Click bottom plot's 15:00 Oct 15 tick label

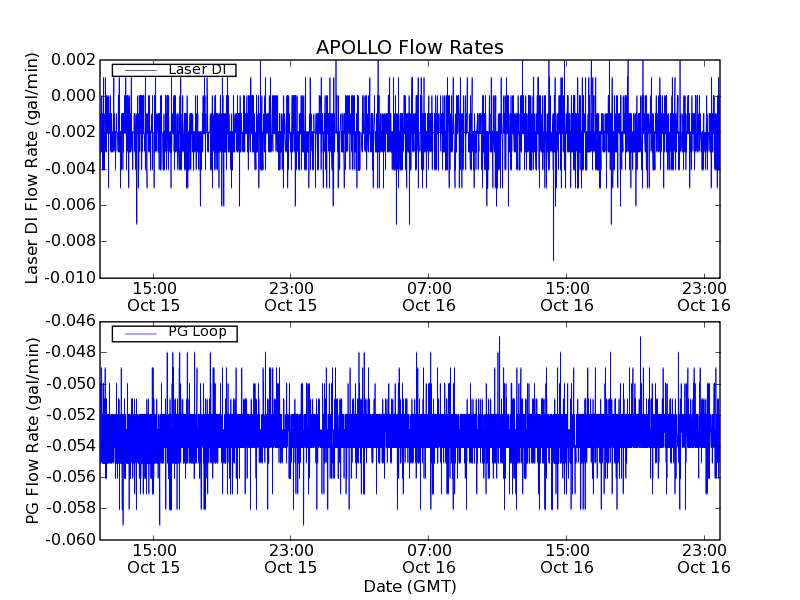(x=153, y=558)
